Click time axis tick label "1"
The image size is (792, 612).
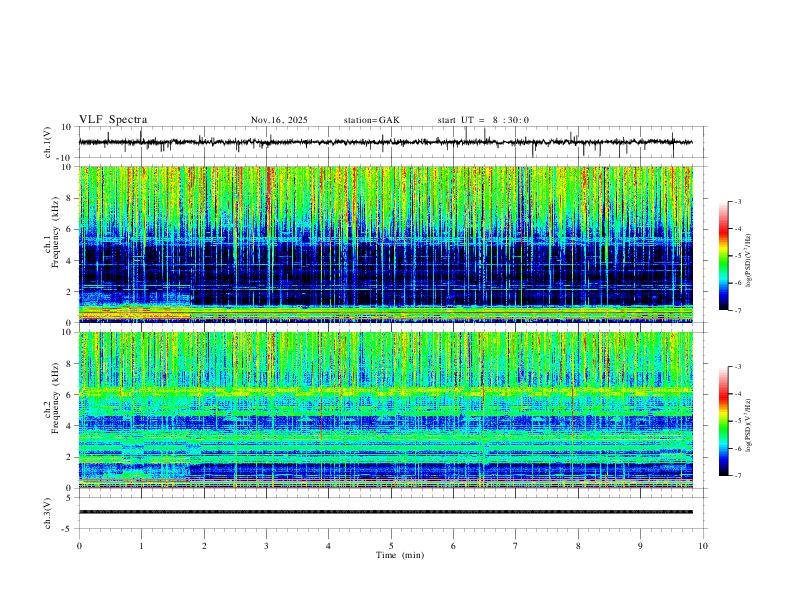(x=141, y=546)
